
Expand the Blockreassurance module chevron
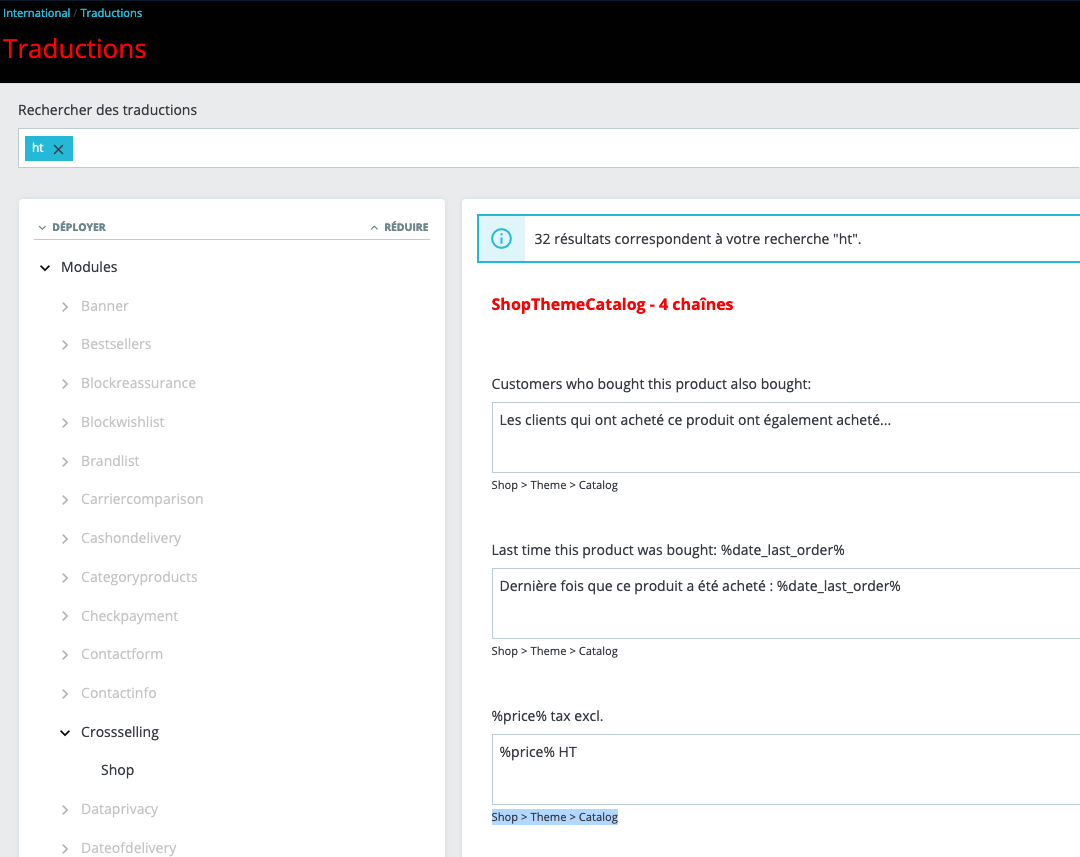65,384
